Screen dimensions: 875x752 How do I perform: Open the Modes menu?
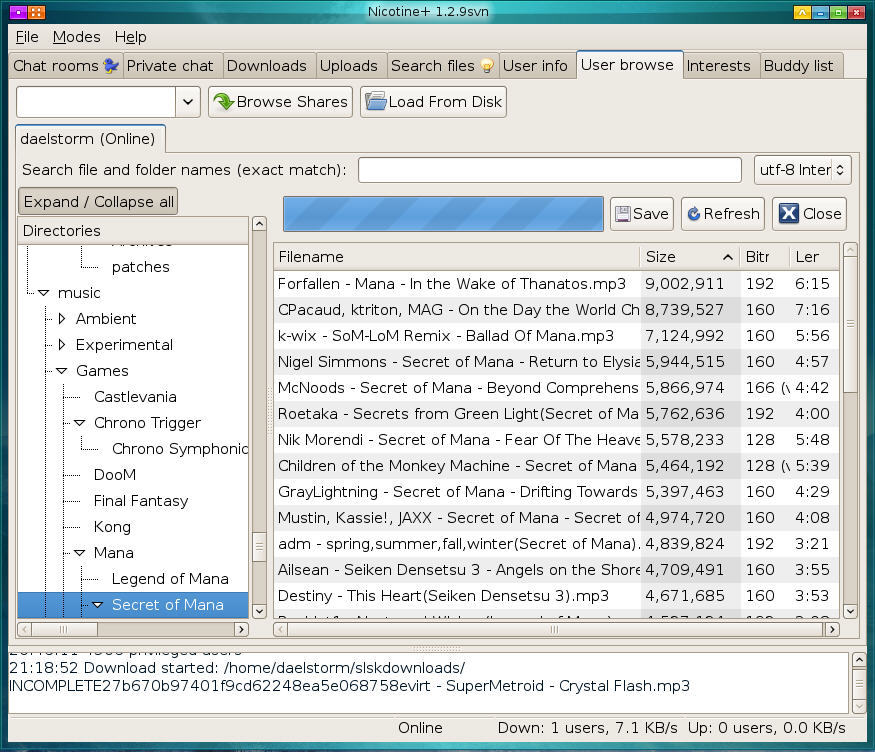click(76, 36)
